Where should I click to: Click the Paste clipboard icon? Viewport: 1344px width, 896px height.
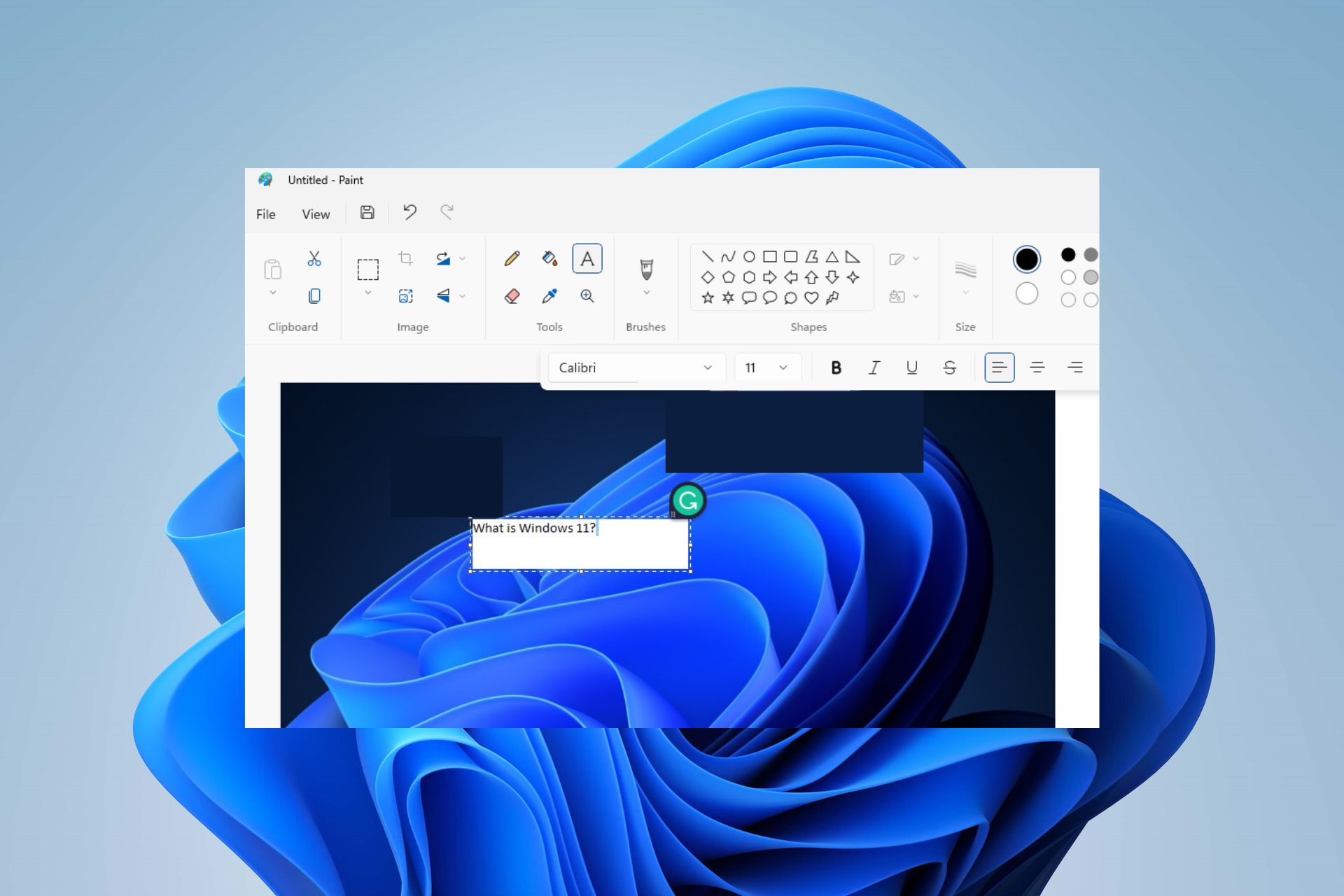[x=272, y=269]
